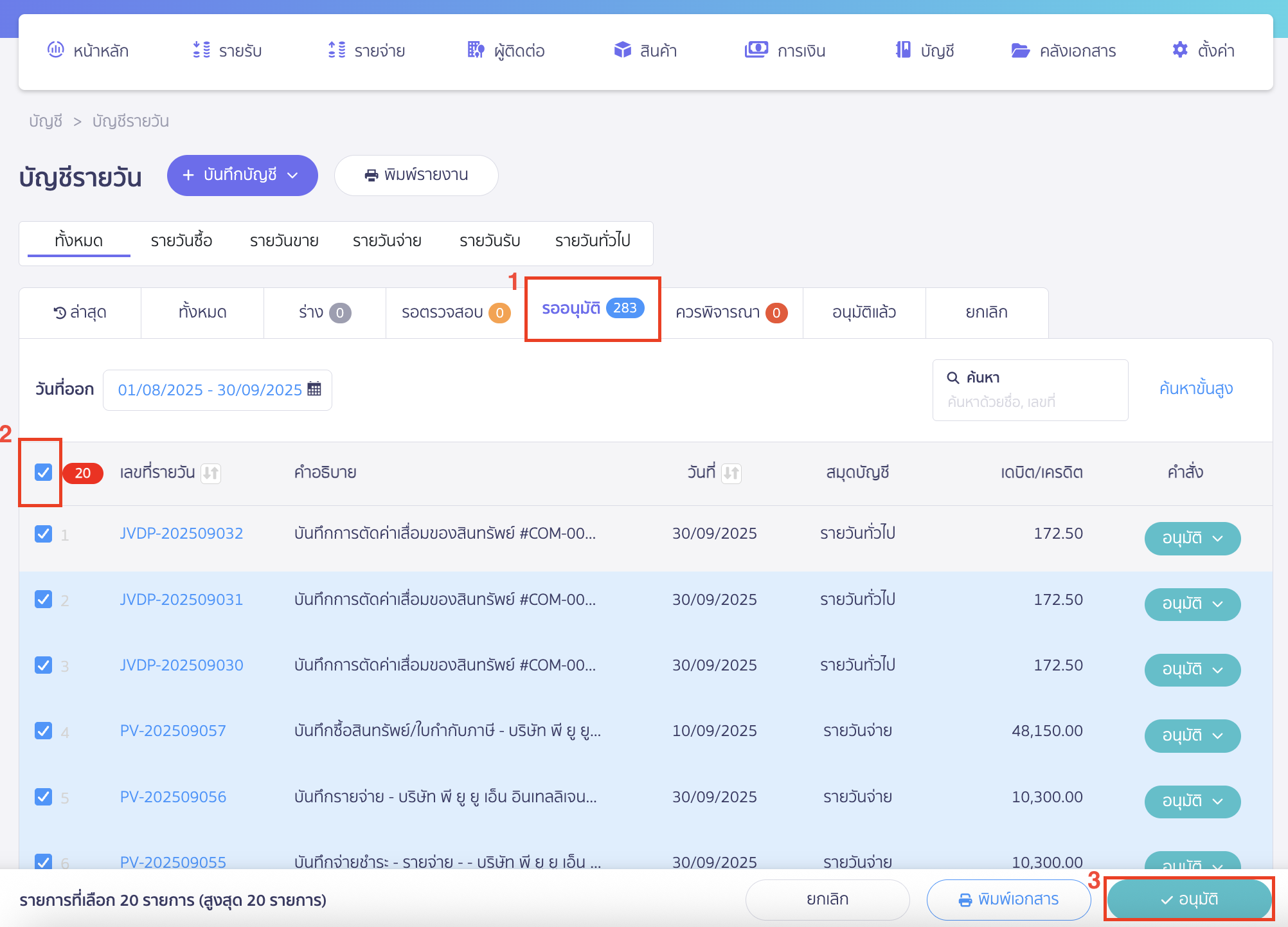Switch to the รายวันซื้อ tab
This screenshot has width=1288, height=927.
[x=181, y=240]
